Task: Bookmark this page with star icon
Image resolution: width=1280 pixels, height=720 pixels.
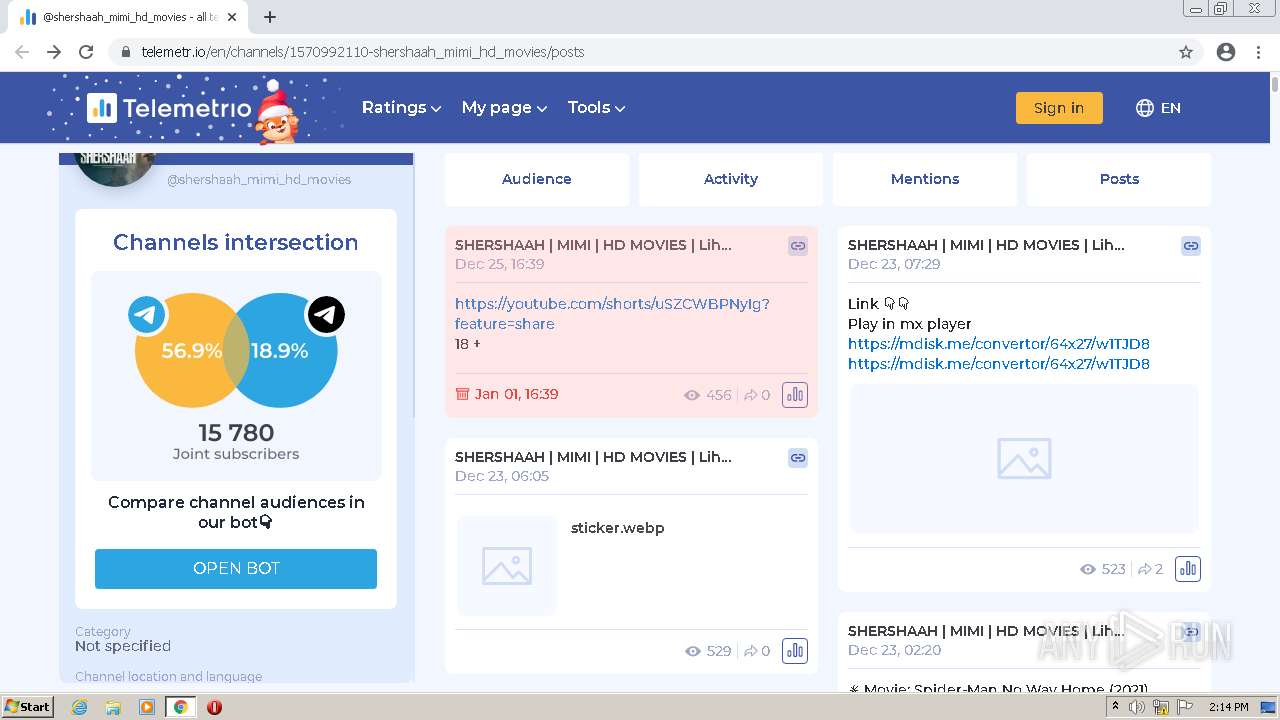Action: (1186, 52)
